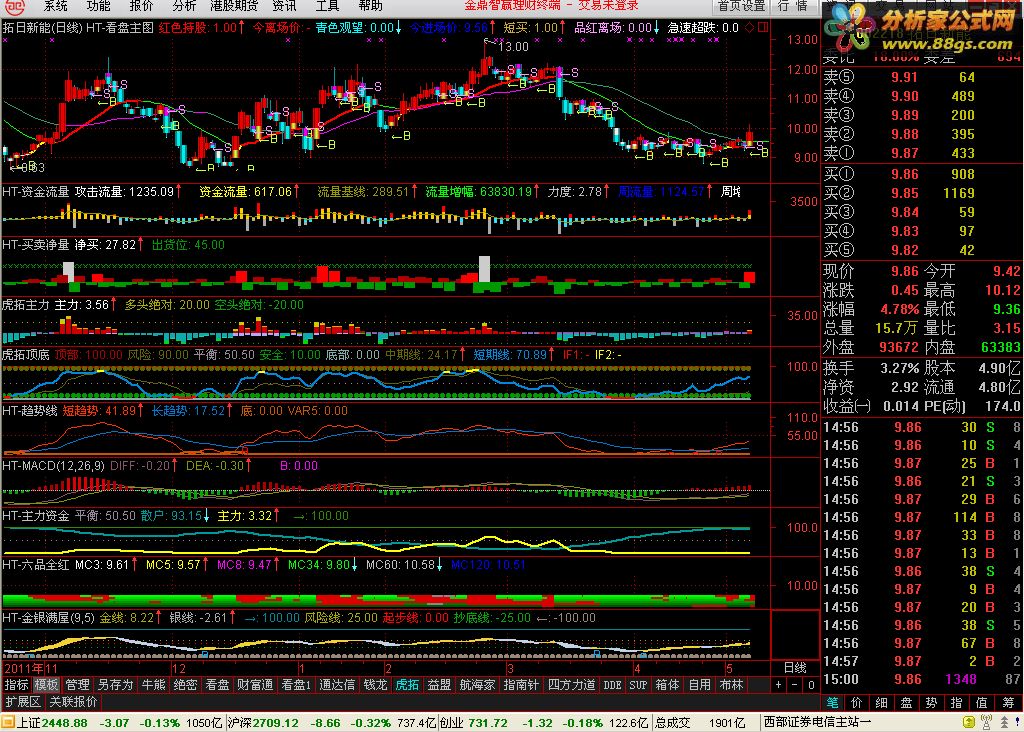This screenshot has height=732, width=1024.
Task: Click the 日线 period label
Action: point(795,668)
